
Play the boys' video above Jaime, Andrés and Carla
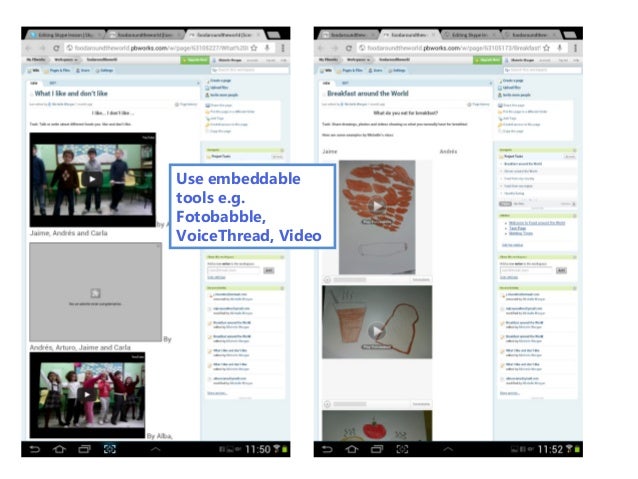(x=92, y=179)
